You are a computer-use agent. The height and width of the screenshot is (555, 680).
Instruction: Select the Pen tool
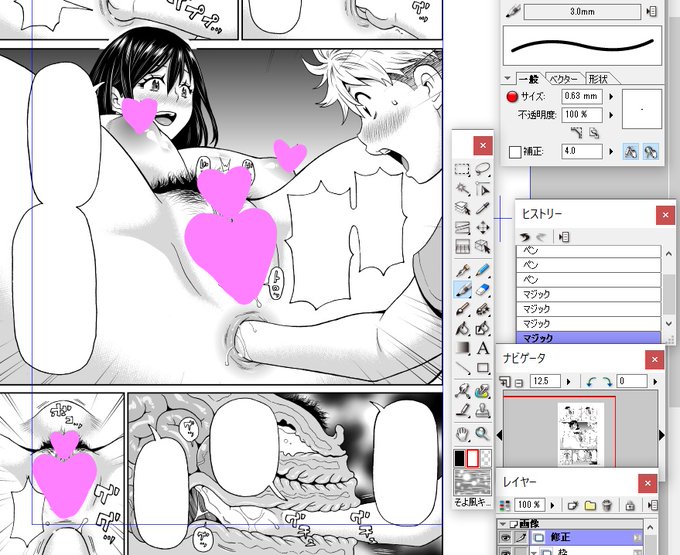tap(462, 271)
